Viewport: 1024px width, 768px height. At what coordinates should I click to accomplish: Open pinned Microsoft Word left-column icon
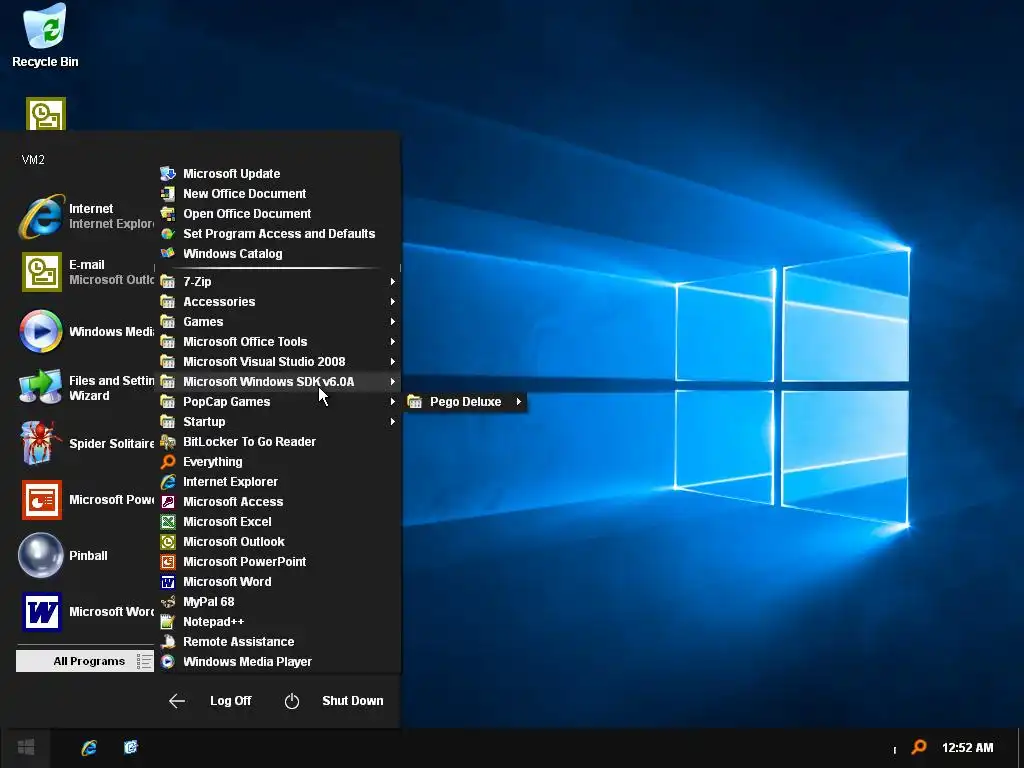[42, 612]
